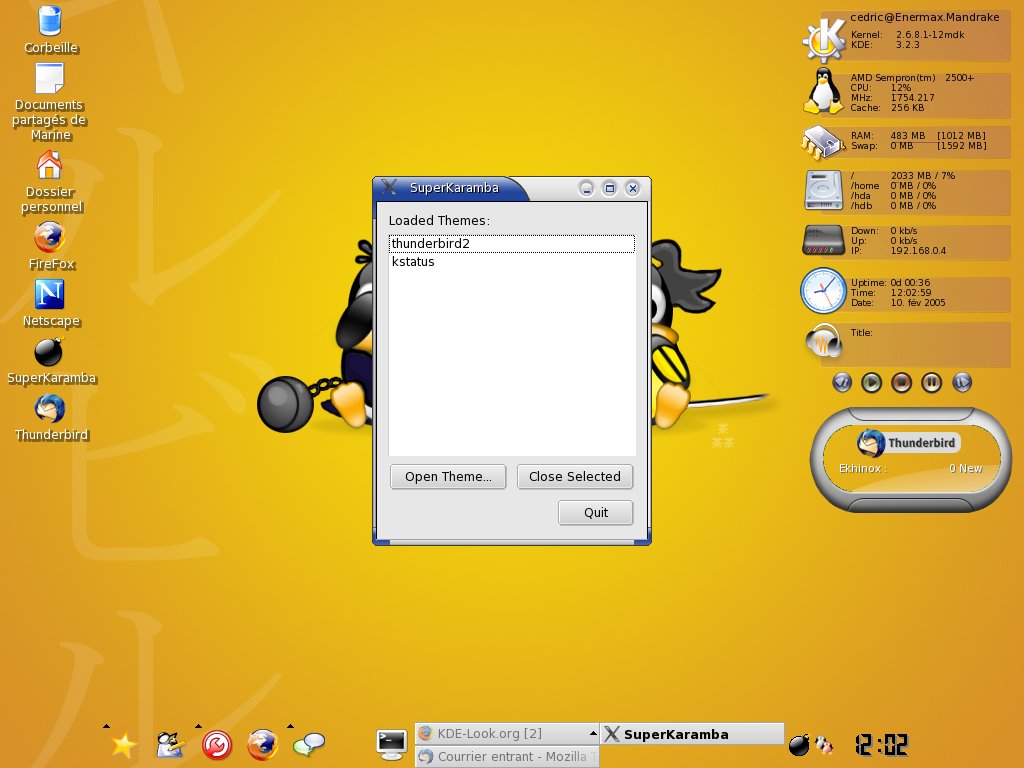
Task: Pause playback in the media widget
Action: point(931,382)
